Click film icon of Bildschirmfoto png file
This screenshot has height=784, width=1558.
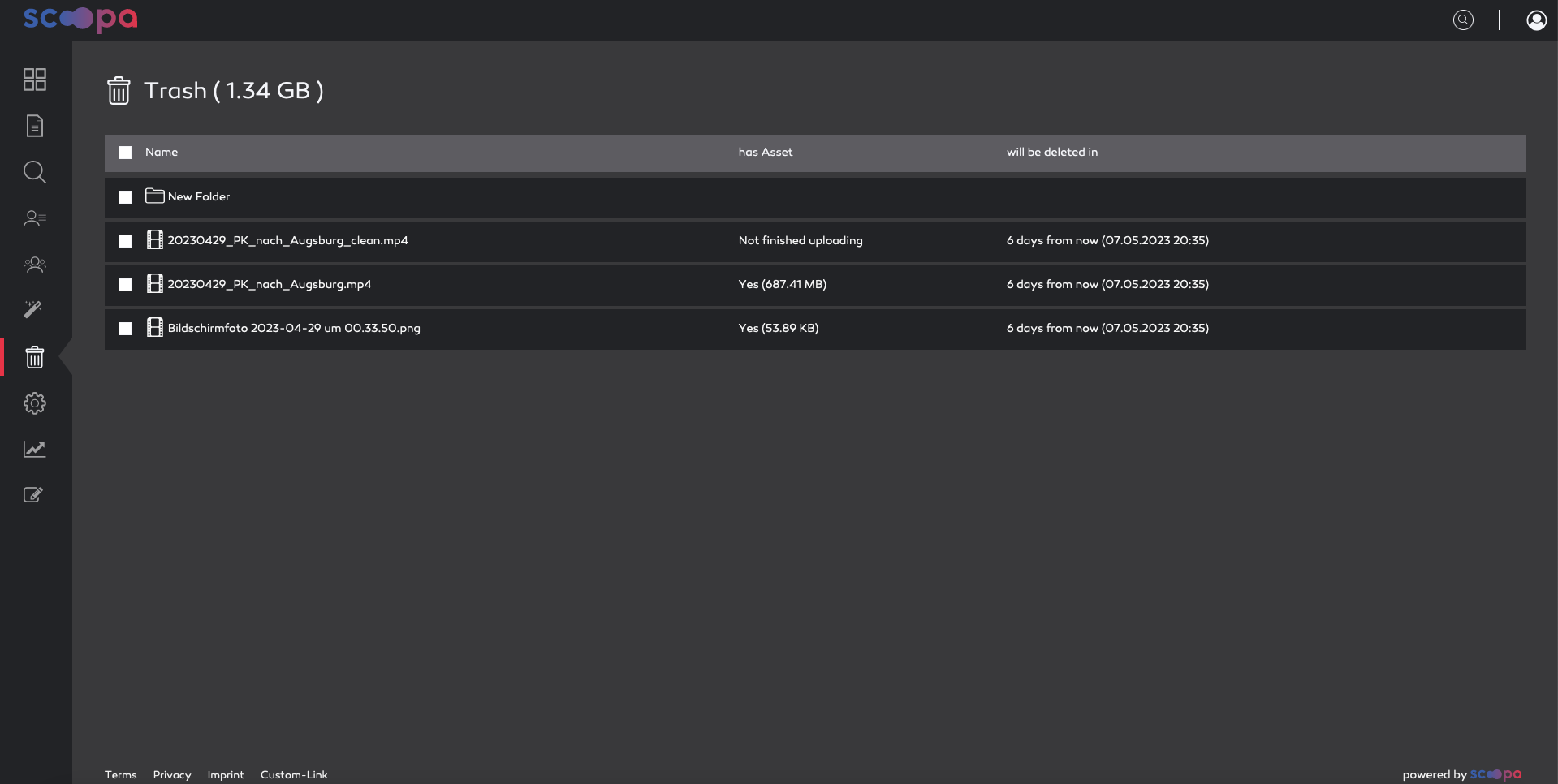pyautogui.click(x=154, y=327)
